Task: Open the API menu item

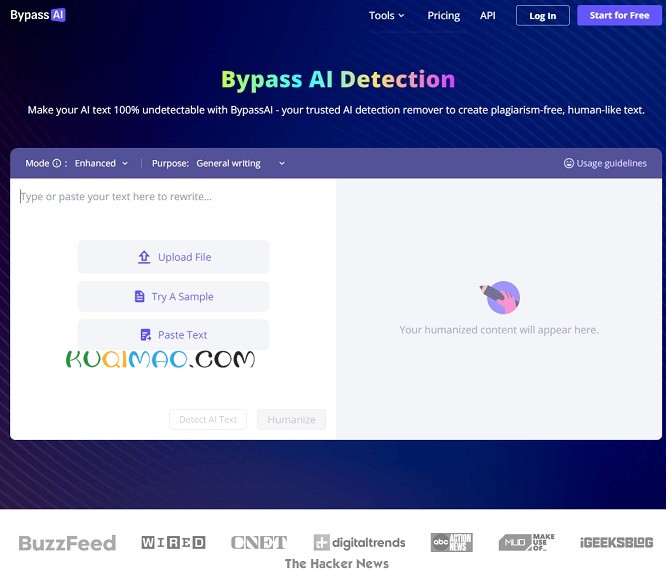Action: point(488,16)
